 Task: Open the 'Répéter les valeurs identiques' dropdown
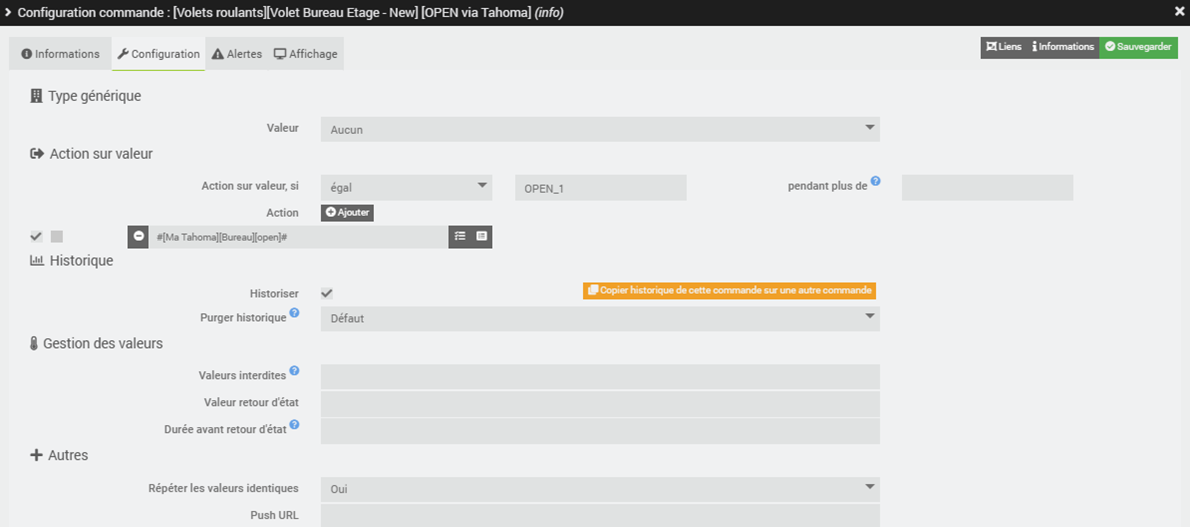pos(600,490)
